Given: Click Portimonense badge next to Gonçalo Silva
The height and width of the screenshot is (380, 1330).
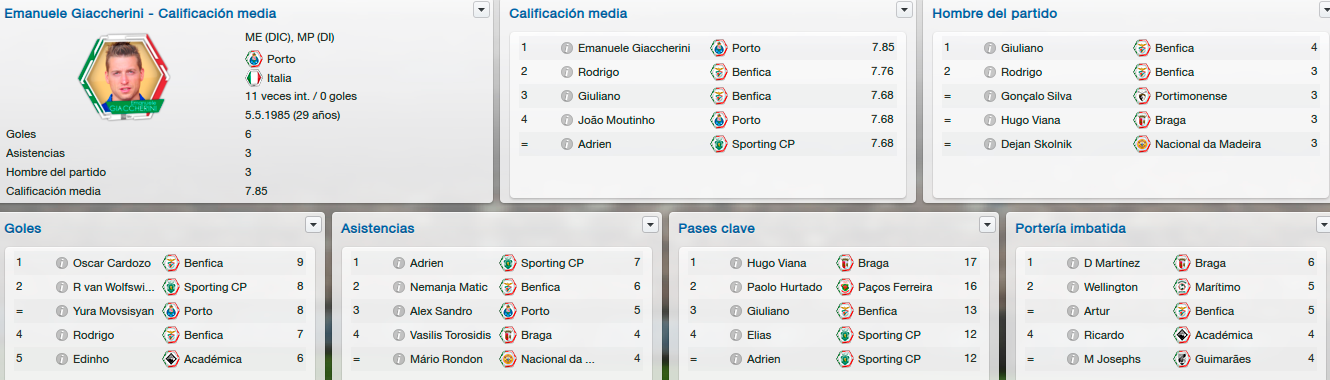Looking at the screenshot, I should (x=1141, y=96).
